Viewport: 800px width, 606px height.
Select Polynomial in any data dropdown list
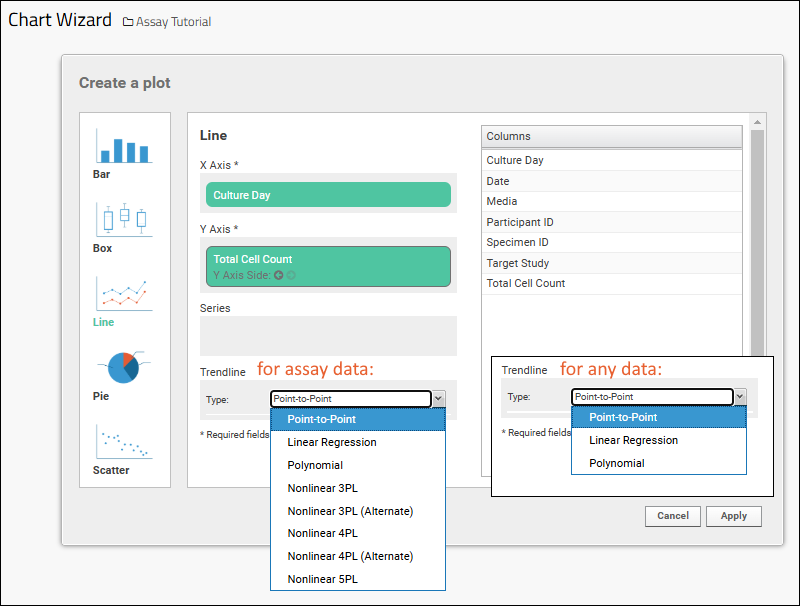[x=617, y=463]
